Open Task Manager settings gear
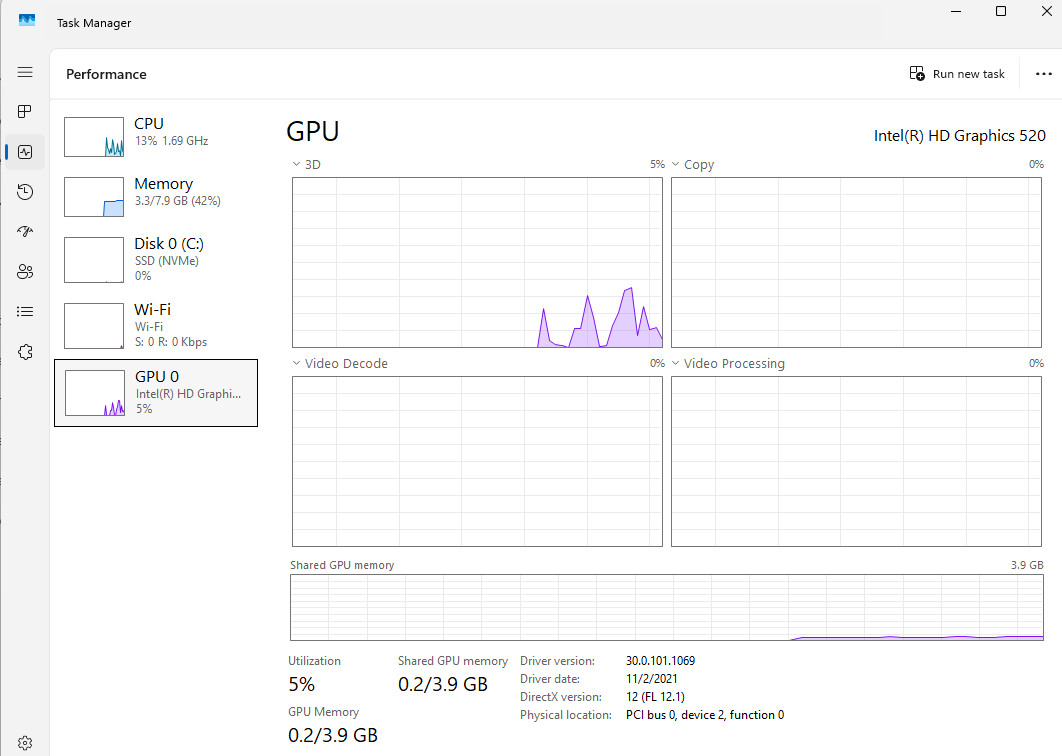This screenshot has height=756, width=1062. click(25, 743)
